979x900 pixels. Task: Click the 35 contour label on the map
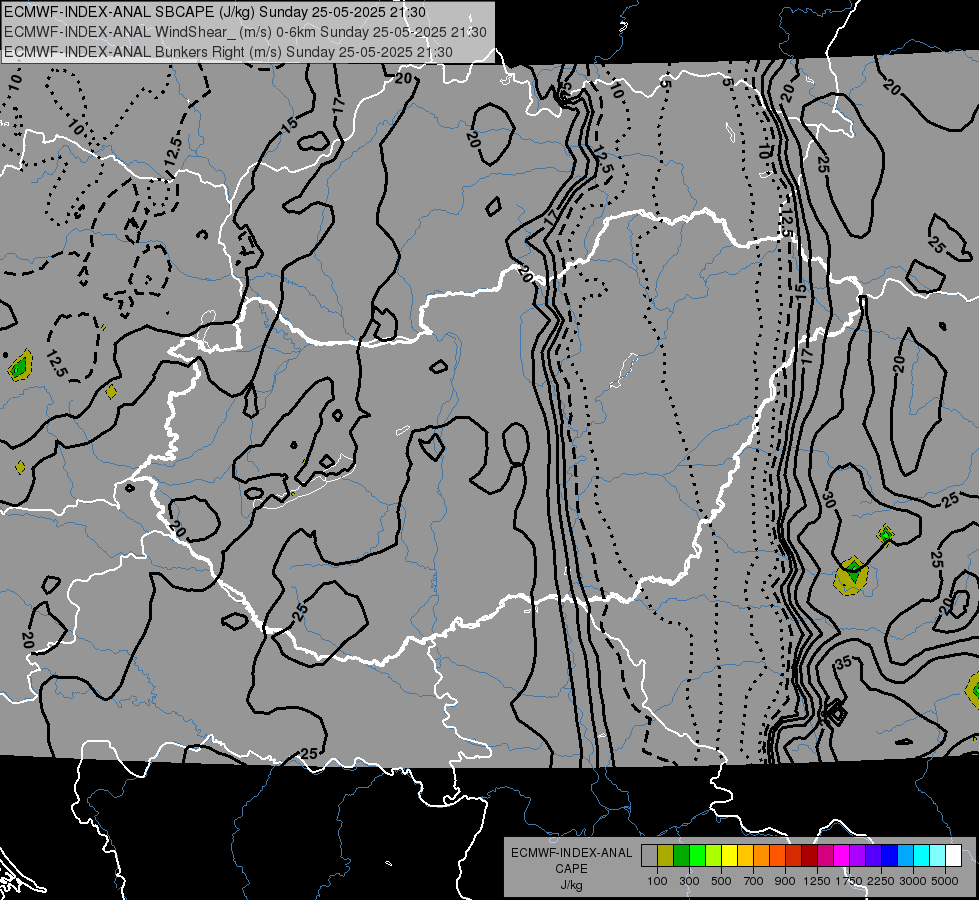(844, 663)
